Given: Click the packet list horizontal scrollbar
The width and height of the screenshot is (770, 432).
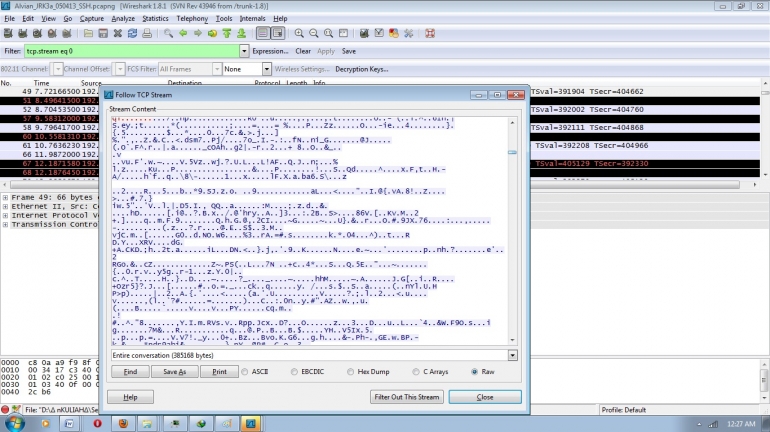Looking at the screenshot, I should (374, 185).
